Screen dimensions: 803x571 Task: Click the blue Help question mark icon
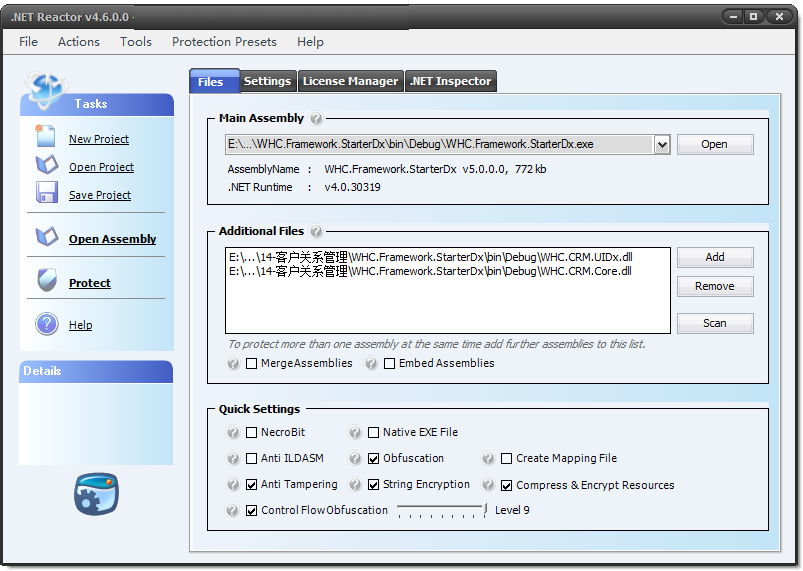(x=47, y=324)
